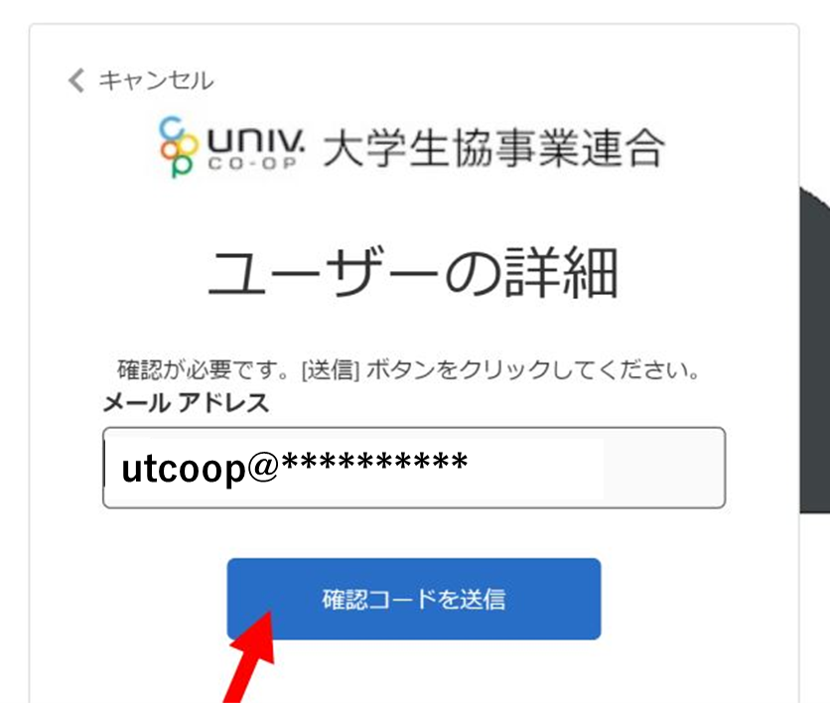Screen dimensions: 830x703
Task: Click the empty right side of email box
Action: (x=664, y=468)
